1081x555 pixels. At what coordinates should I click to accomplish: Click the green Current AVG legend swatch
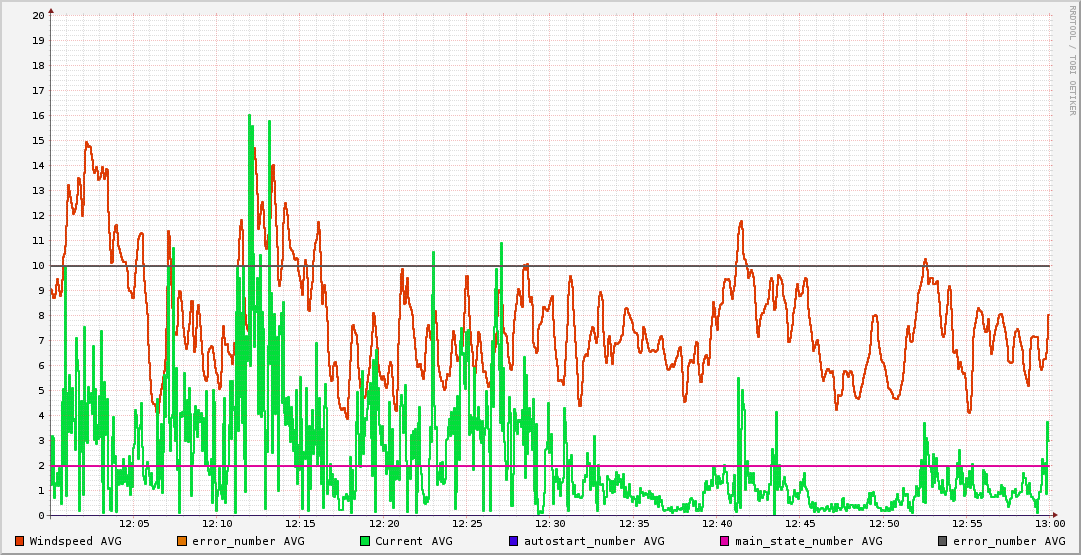365,541
